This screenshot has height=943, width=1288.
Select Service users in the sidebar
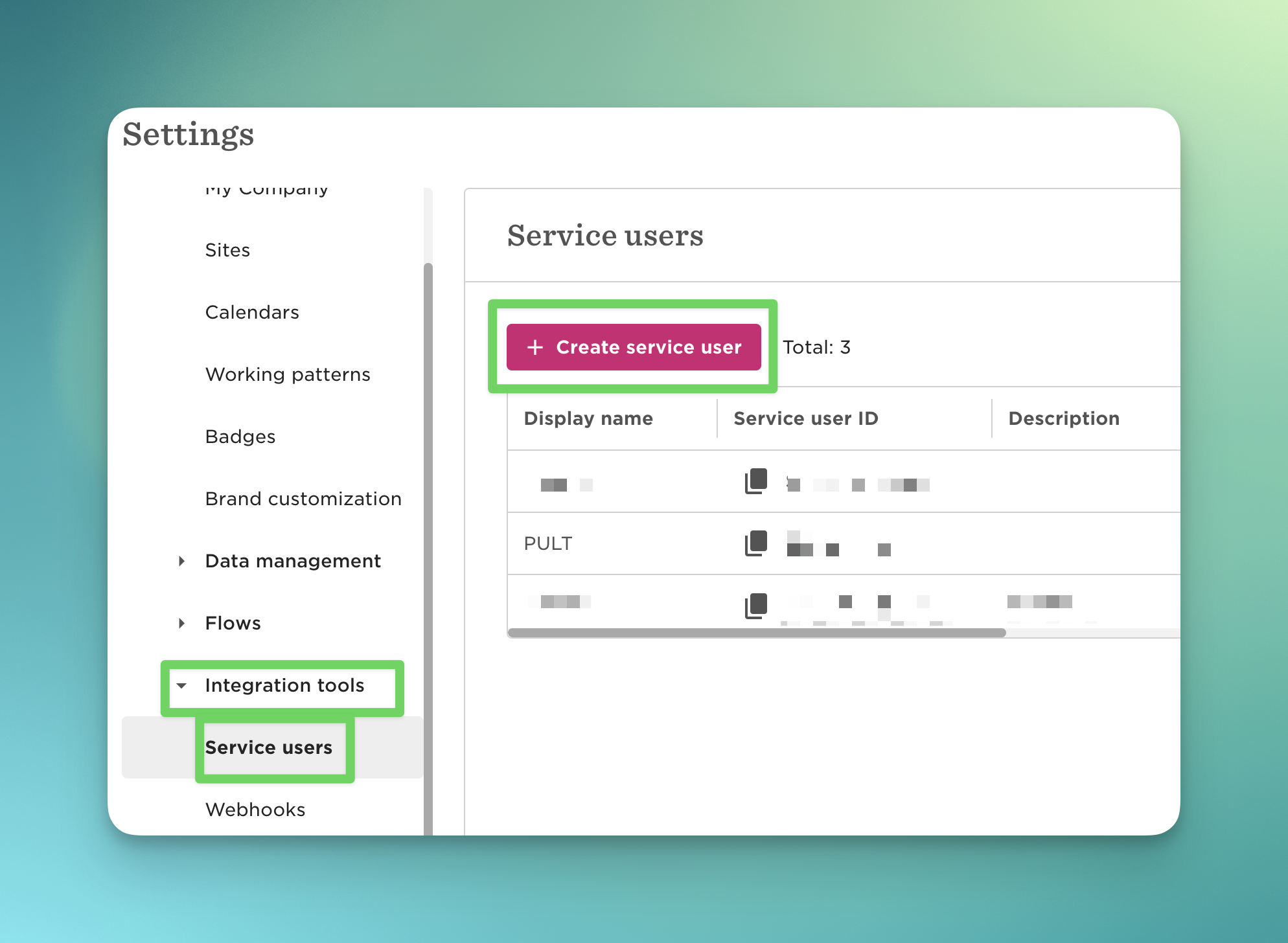268,747
